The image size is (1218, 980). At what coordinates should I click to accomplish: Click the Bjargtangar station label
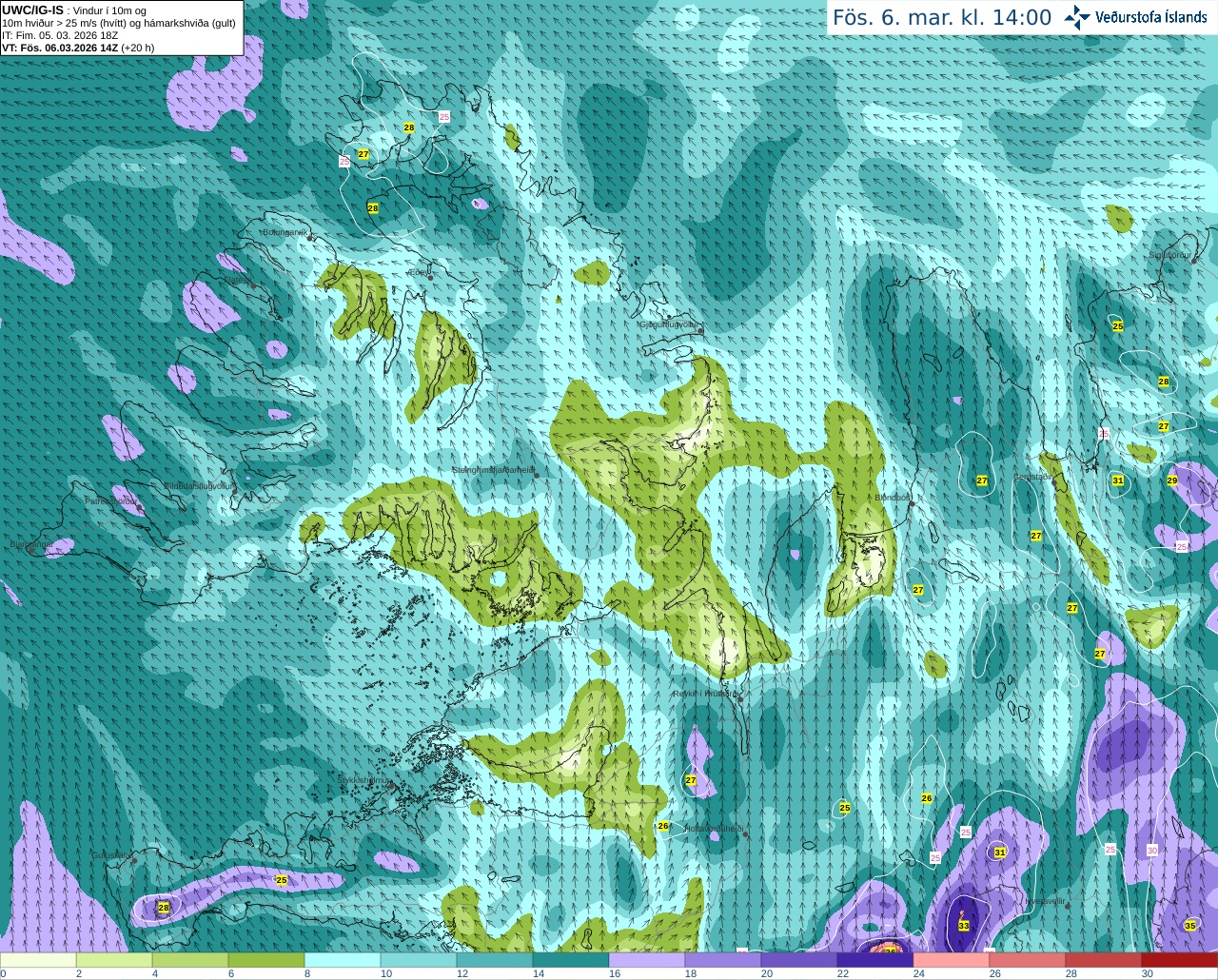(31, 545)
